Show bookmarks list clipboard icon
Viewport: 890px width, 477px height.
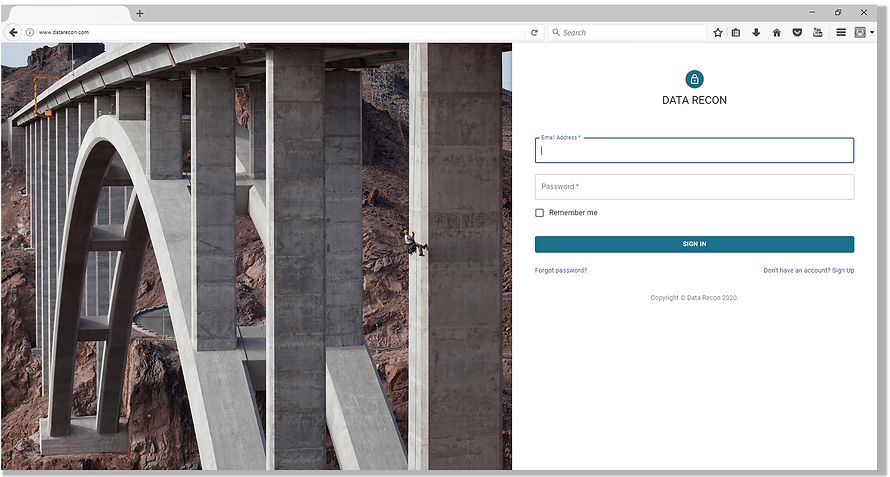coord(736,32)
